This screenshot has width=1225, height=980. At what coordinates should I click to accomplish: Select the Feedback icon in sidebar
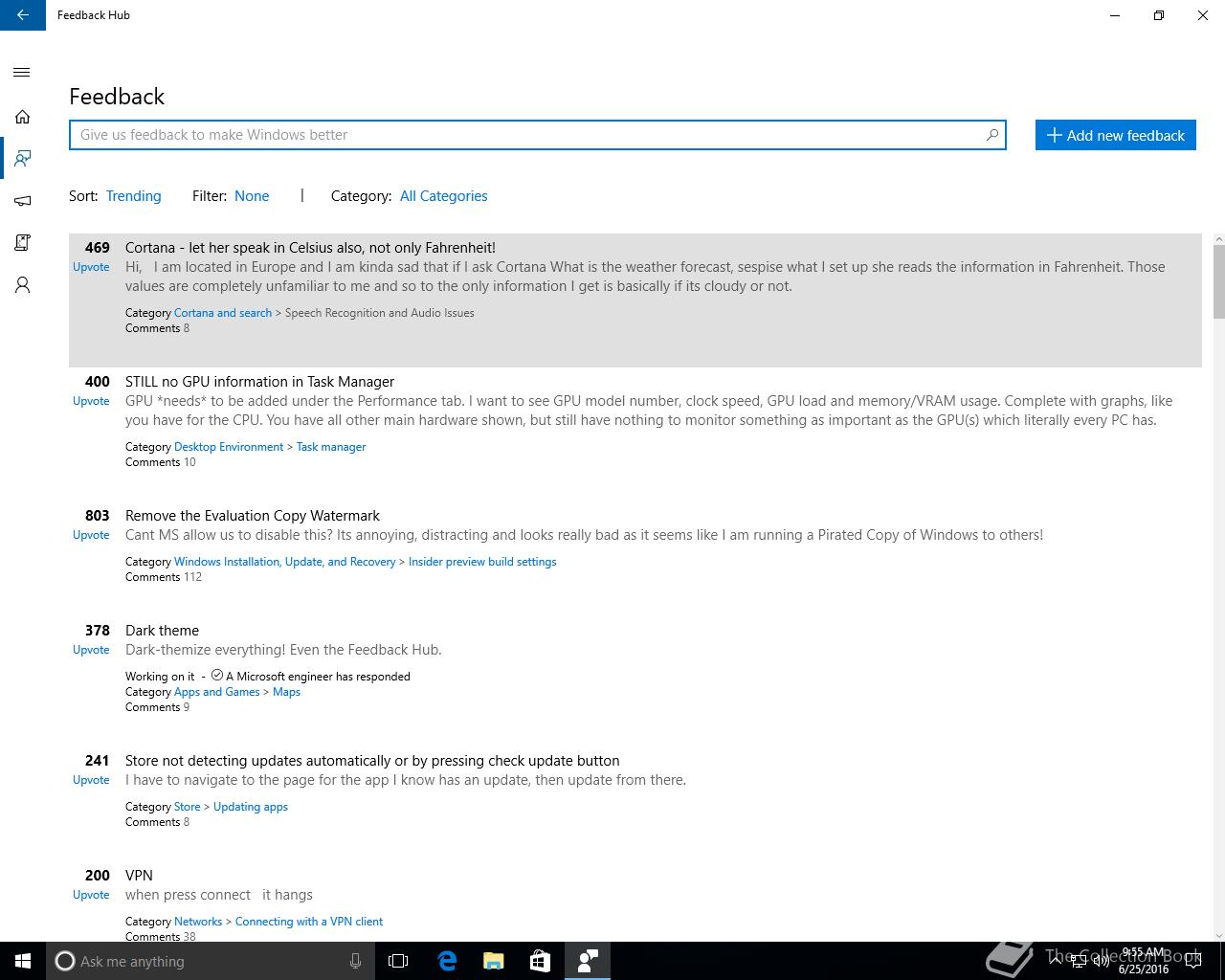pyautogui.click(x=22, y=158)
